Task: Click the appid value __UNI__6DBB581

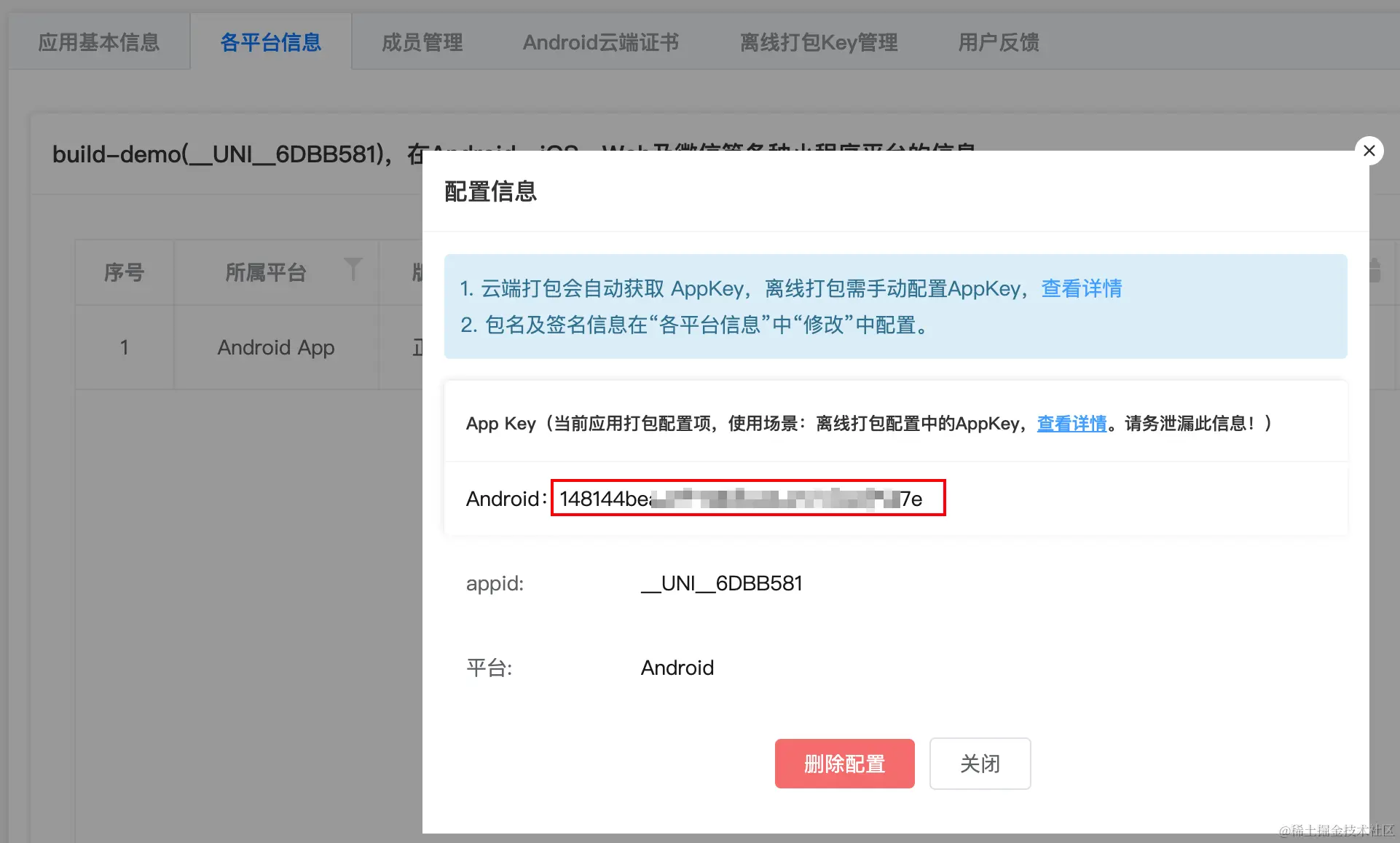Action: pos(721,583)
